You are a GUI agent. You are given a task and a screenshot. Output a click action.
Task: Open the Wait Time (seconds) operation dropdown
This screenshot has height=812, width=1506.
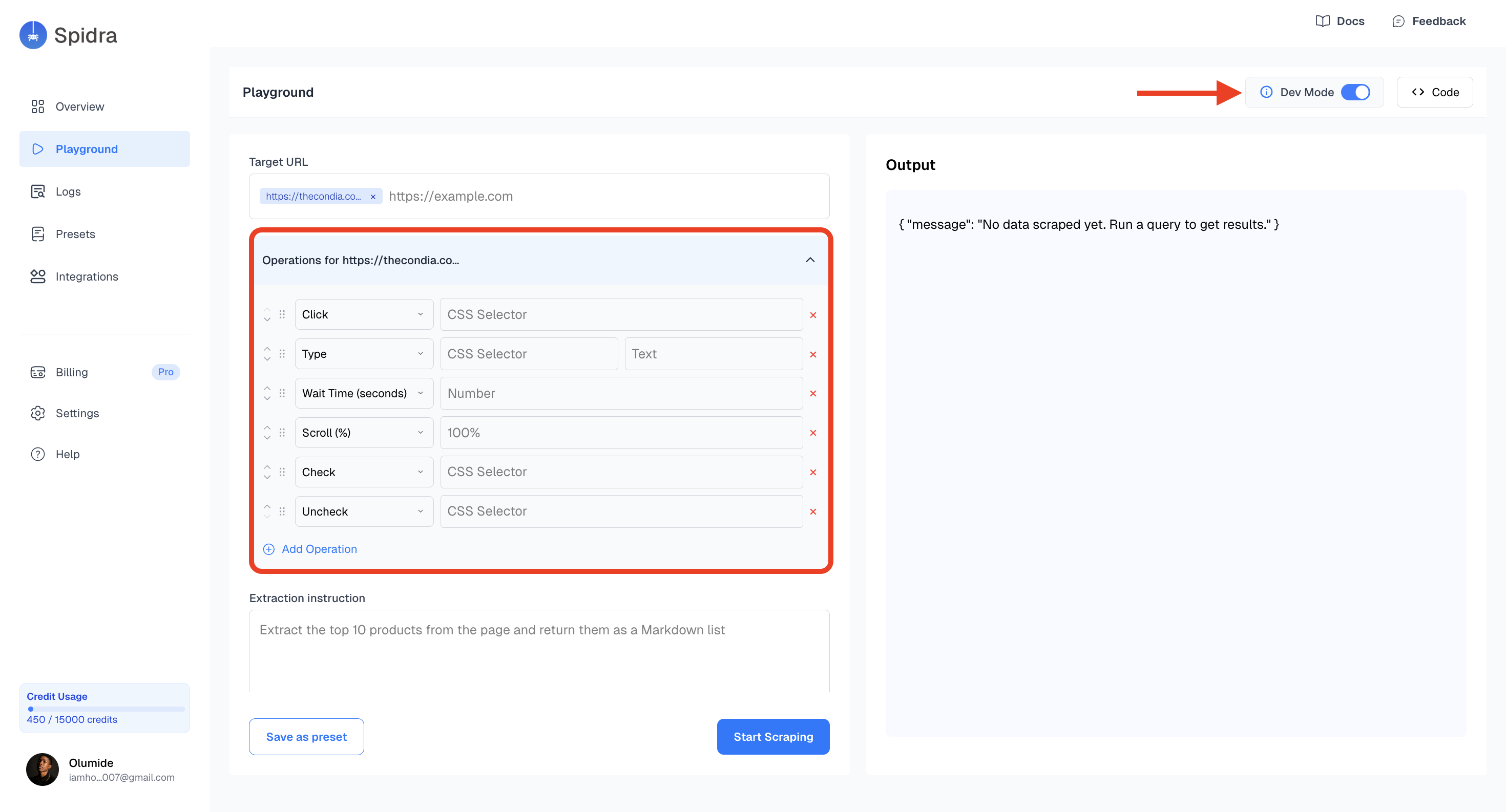[x=363, y=393]
